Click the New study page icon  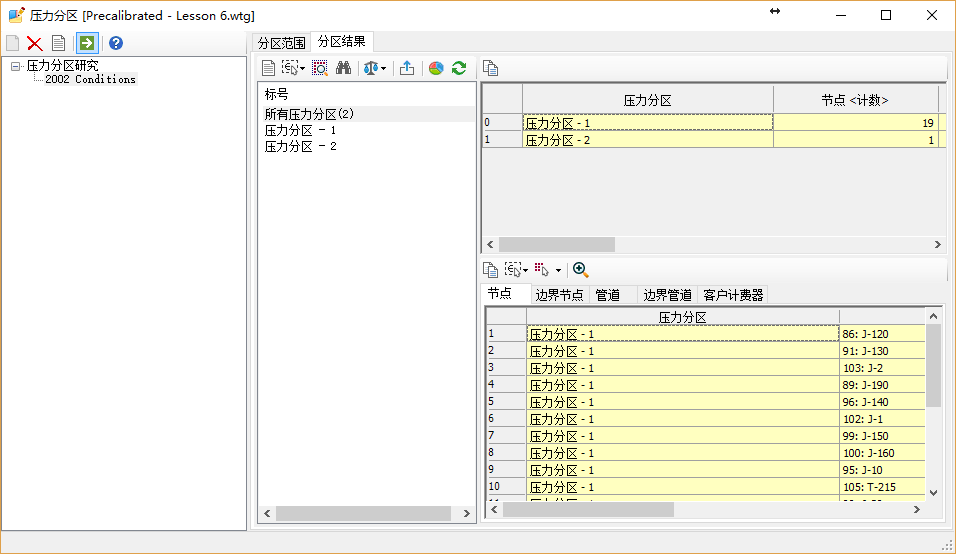coord(13,43)
